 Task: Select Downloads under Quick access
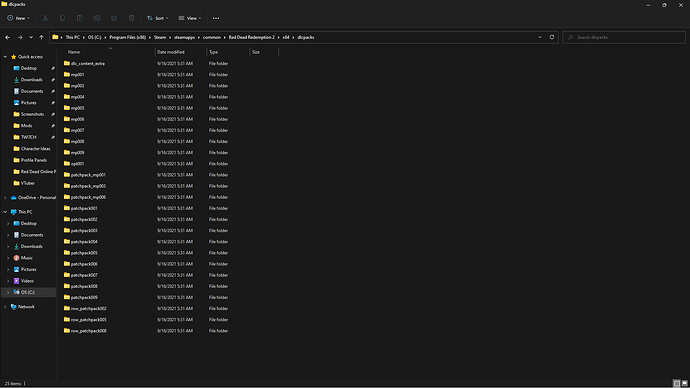click(x=32, y=80)
